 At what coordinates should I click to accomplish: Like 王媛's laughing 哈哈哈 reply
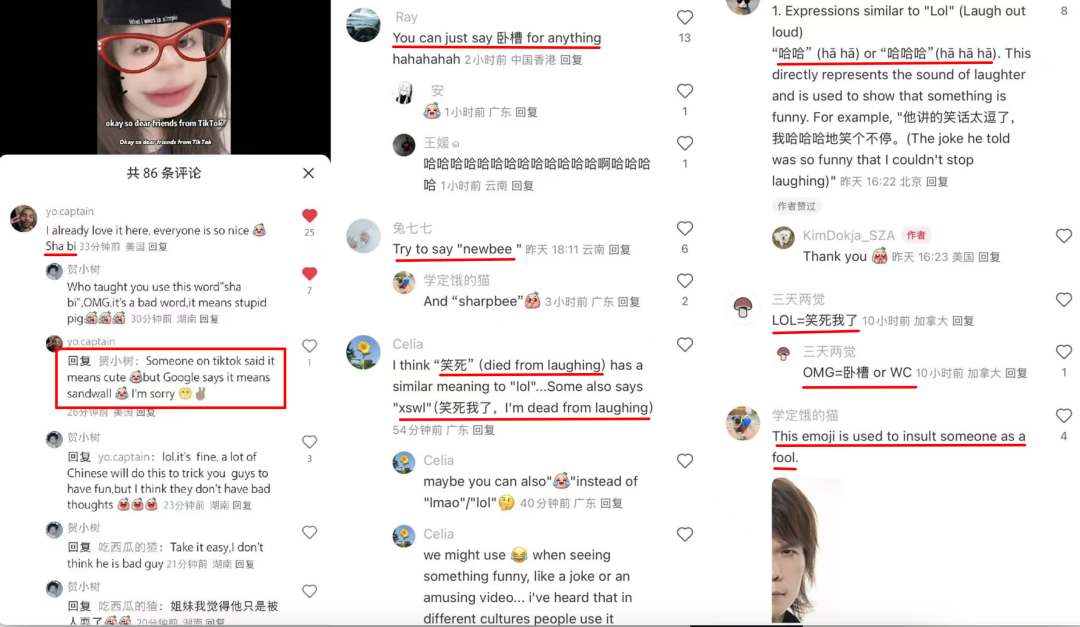pos(685,143)
